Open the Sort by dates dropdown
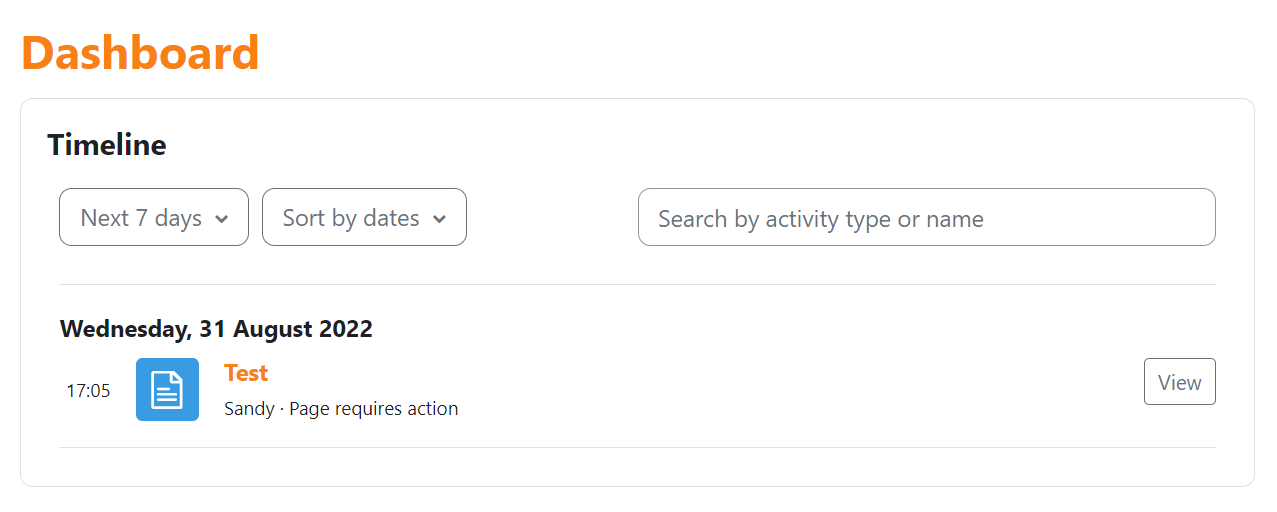 click(364, 217)
